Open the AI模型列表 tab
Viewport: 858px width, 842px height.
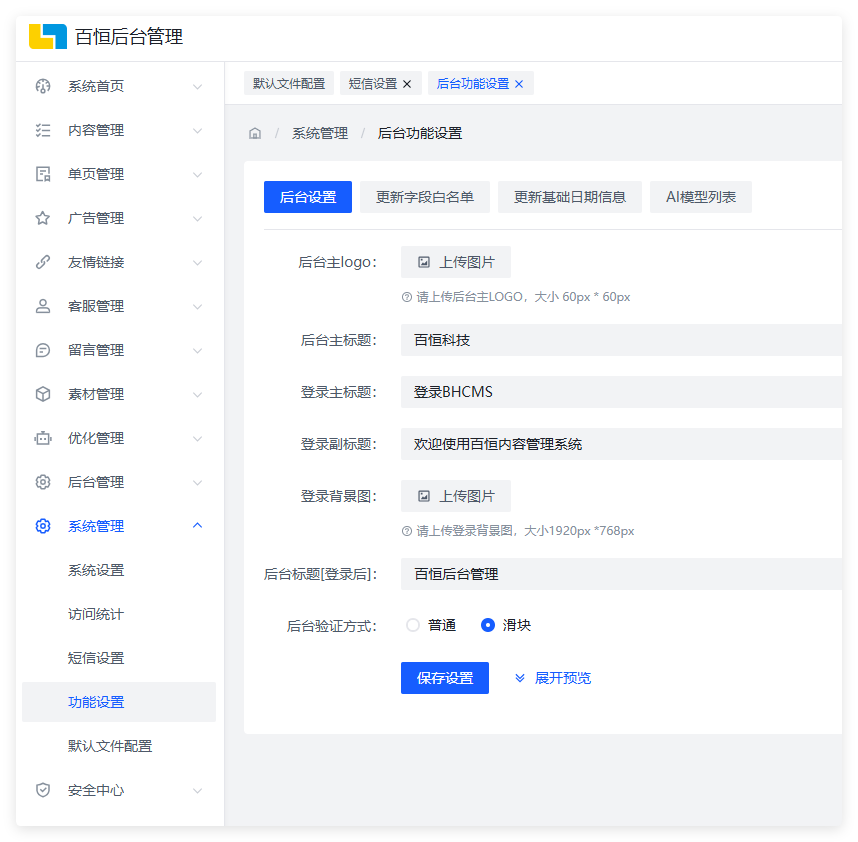pos(700,196)
